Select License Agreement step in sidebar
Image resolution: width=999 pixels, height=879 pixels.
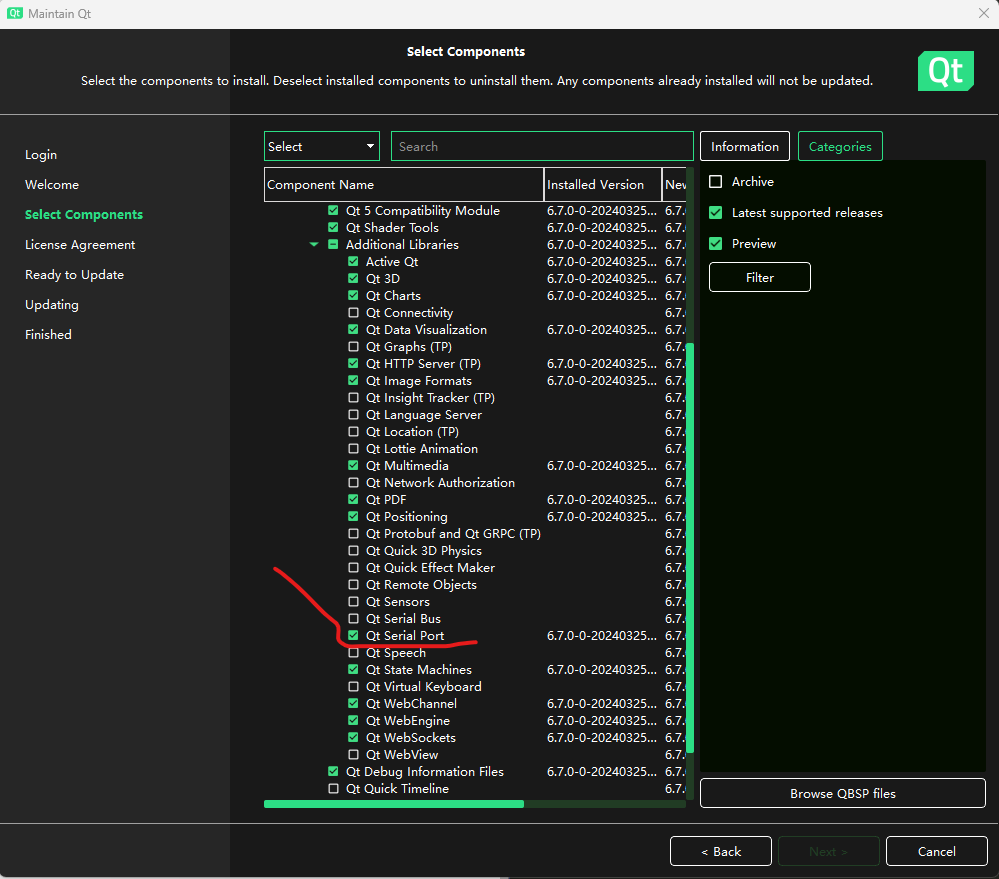click(80, 245)
